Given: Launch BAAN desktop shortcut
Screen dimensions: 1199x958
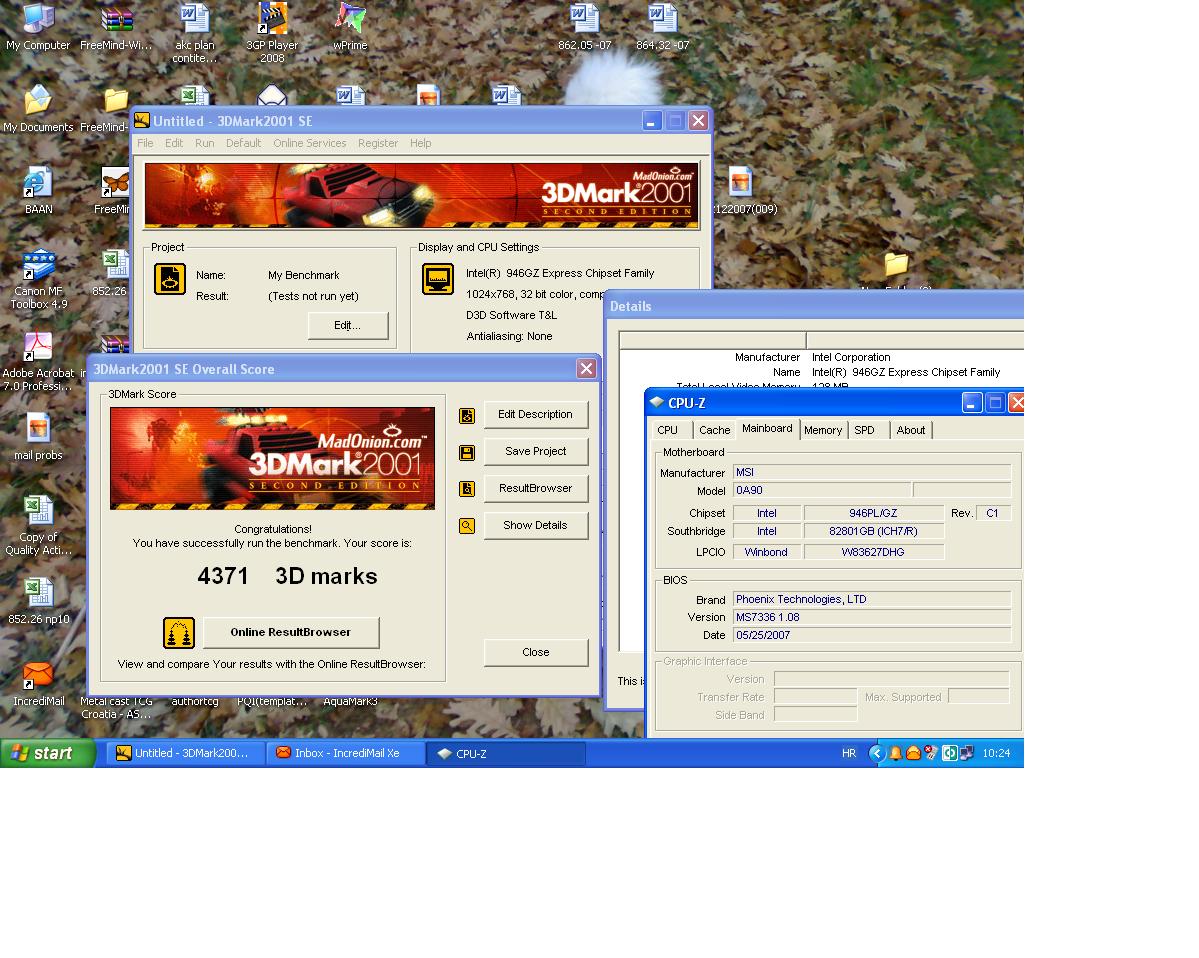Looking at the screenshot, I should tap(38, 190).
